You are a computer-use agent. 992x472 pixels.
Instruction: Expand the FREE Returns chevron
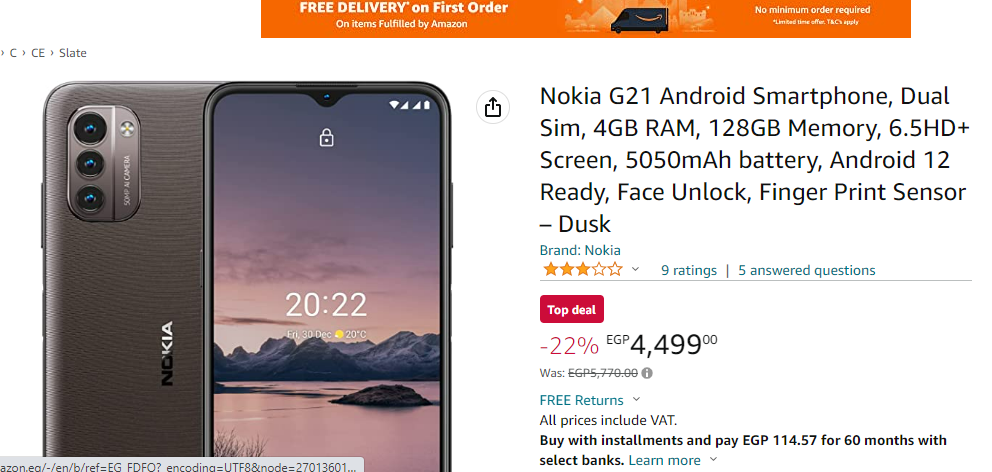(636, 399)
